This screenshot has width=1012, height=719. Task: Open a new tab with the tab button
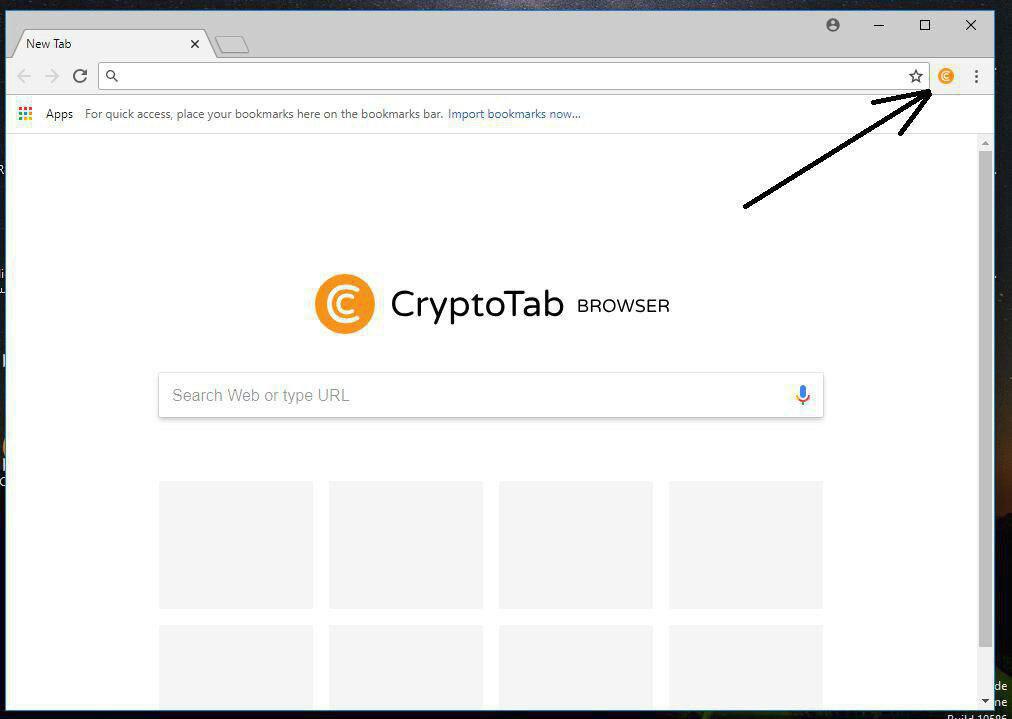coord(232,45)
